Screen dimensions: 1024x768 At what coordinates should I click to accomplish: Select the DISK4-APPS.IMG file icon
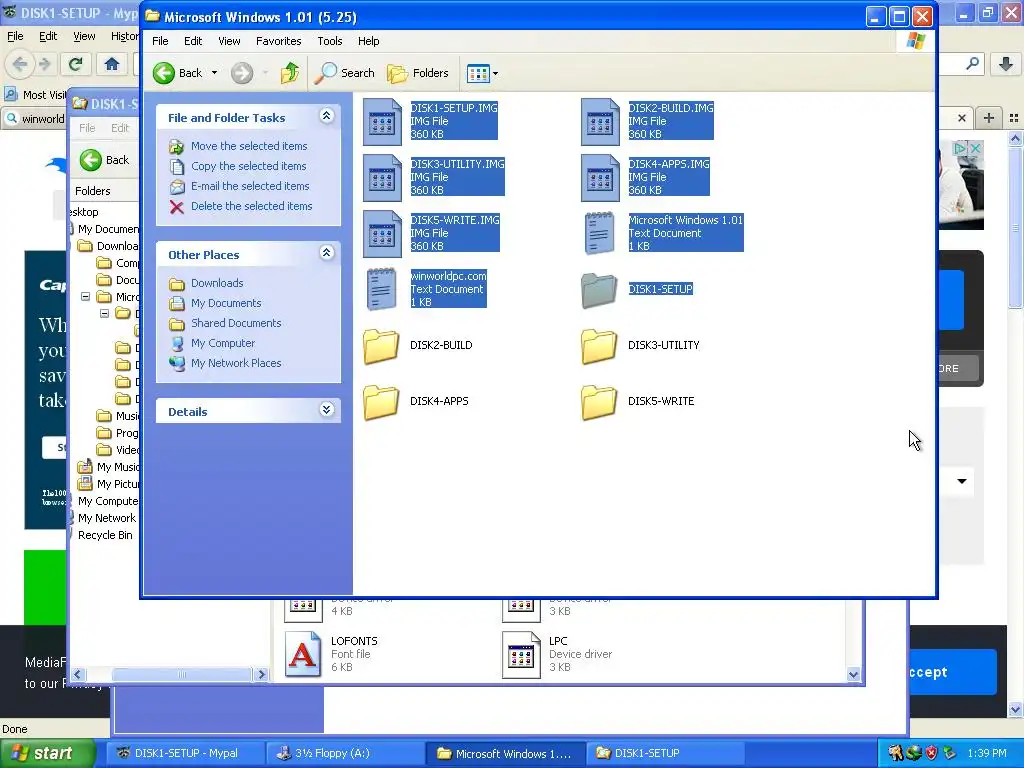click(x=600, y=178)
